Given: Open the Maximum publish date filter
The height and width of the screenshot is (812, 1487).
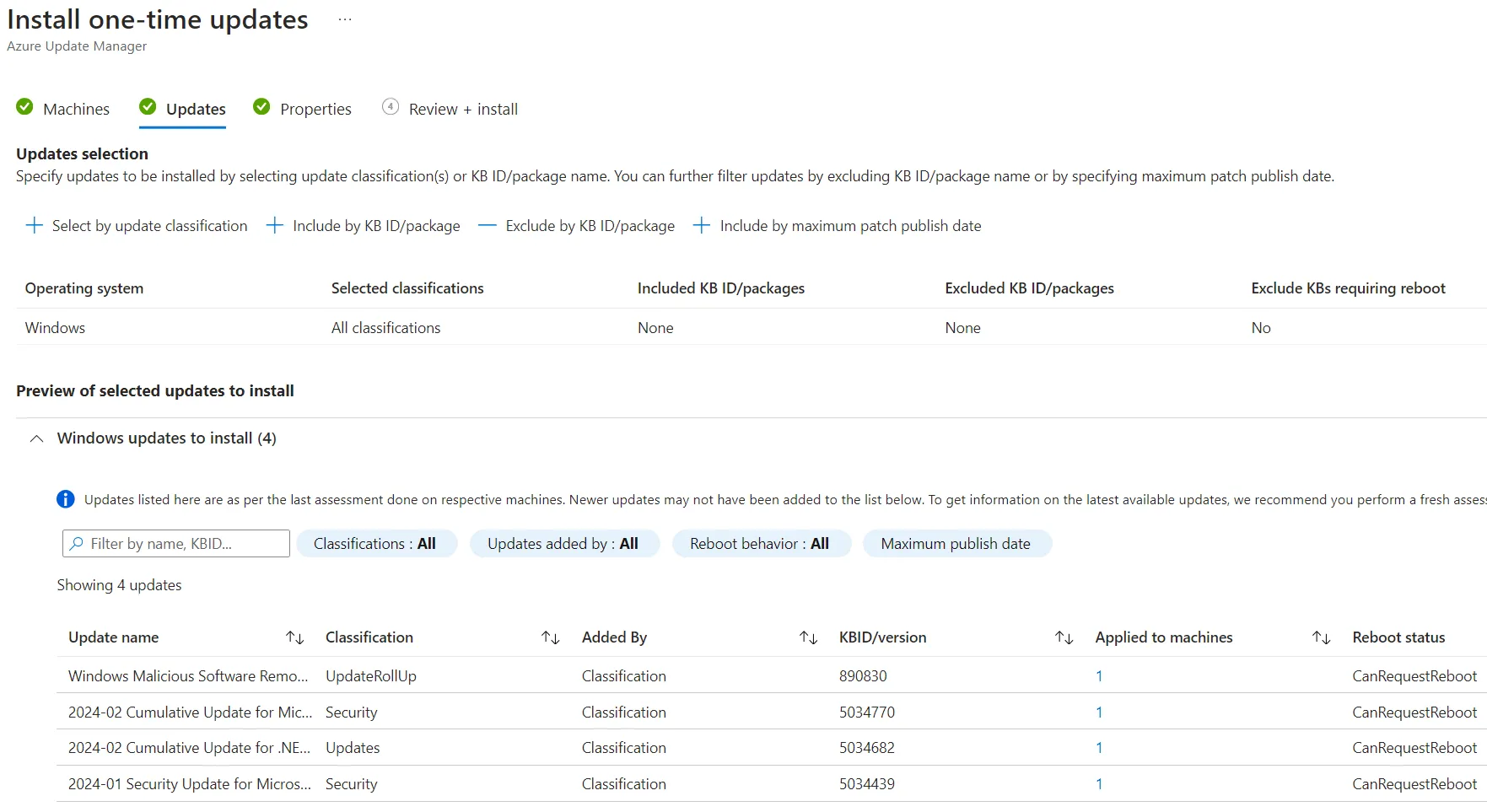Looking at the screenshot, I should (x=956, y=544).
